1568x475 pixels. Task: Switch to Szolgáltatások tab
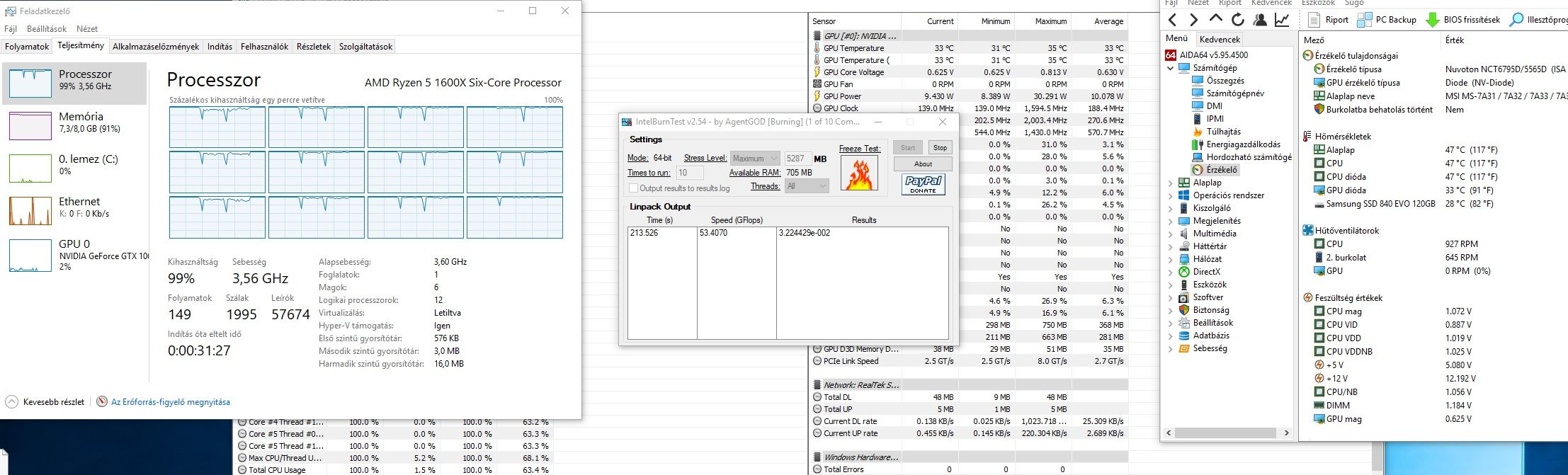click(365, 47)
